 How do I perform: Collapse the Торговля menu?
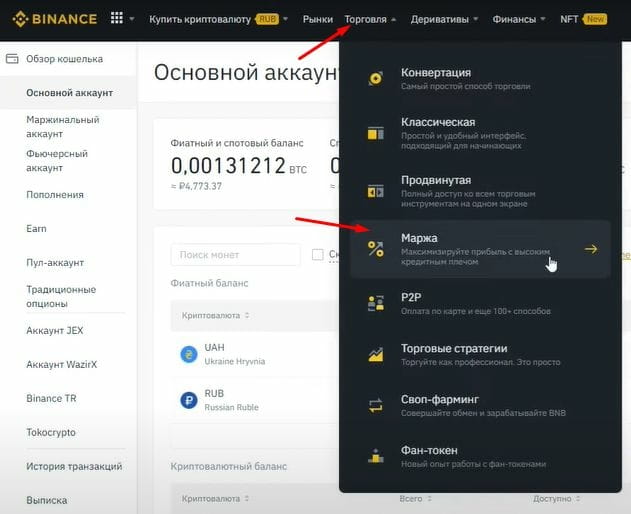(x=370, y=19)
